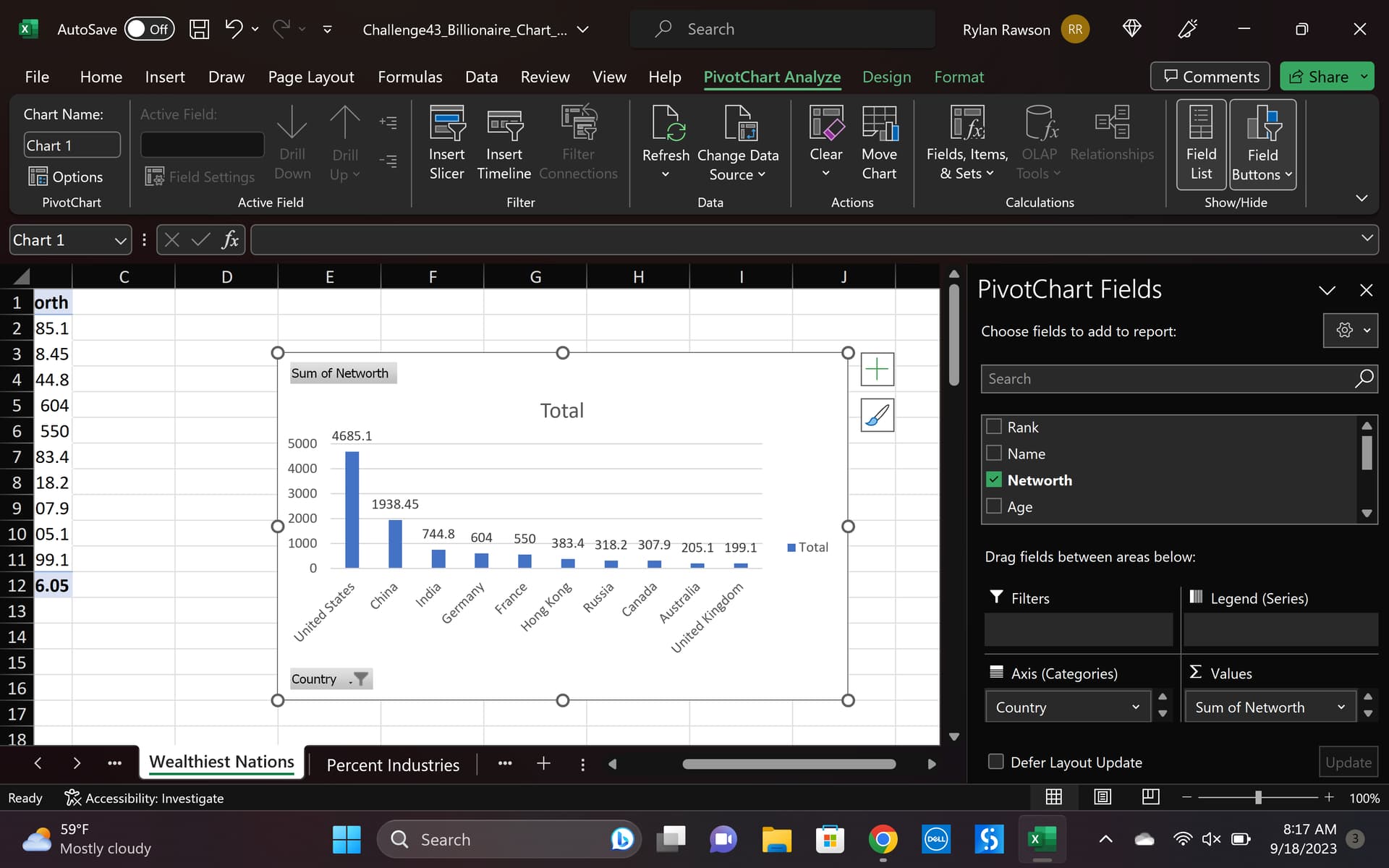
Task: Click the Save icon in title bar
Action: [199, 29]
